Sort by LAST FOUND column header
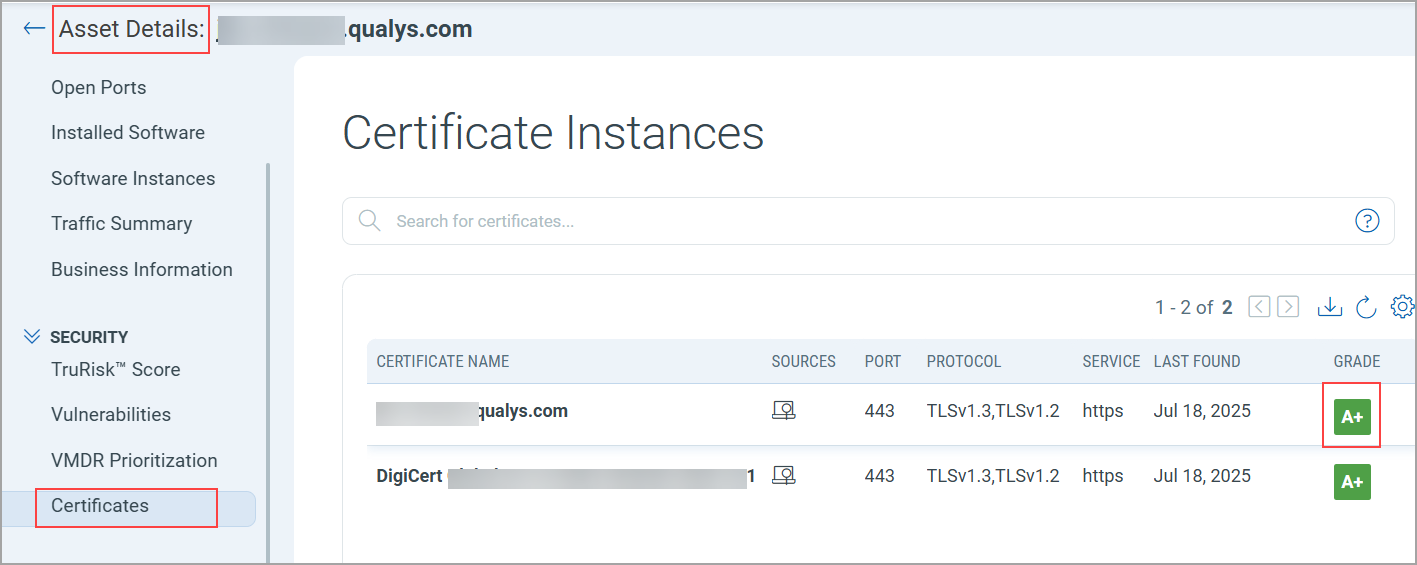This screenshot has height=565, width=1417. [x=1197, y=361]
